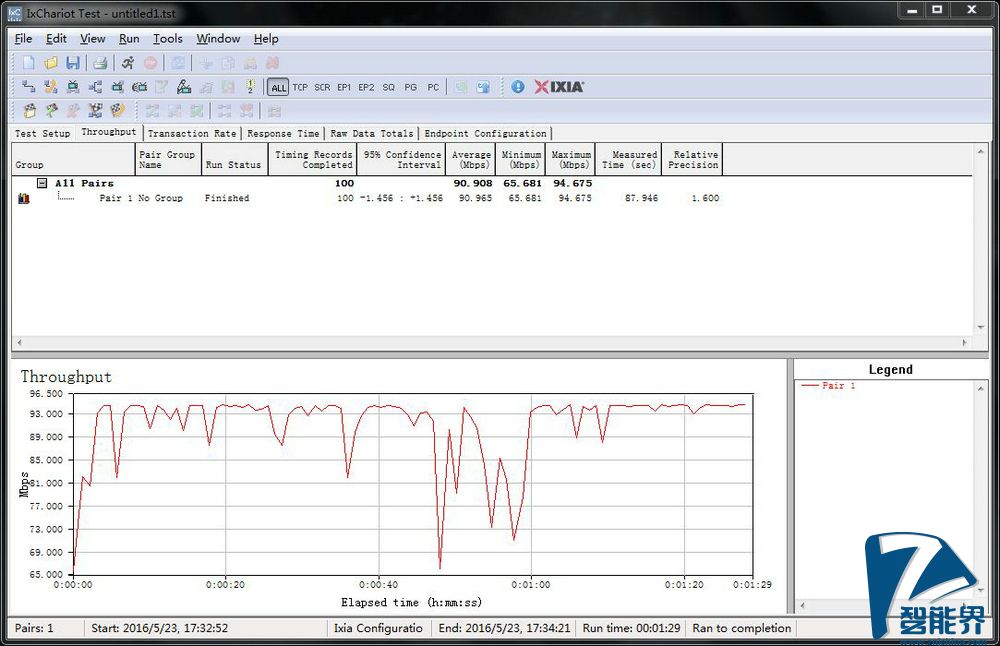Click the Average (Mbps) column header
The width and height of the screenshot is (1000, 646).
point(471,160)
